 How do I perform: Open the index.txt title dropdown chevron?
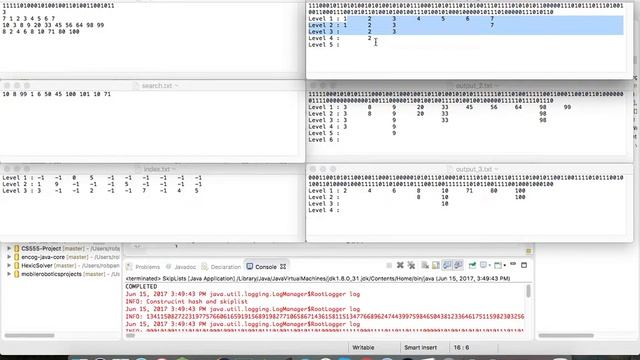pos(174,169)
